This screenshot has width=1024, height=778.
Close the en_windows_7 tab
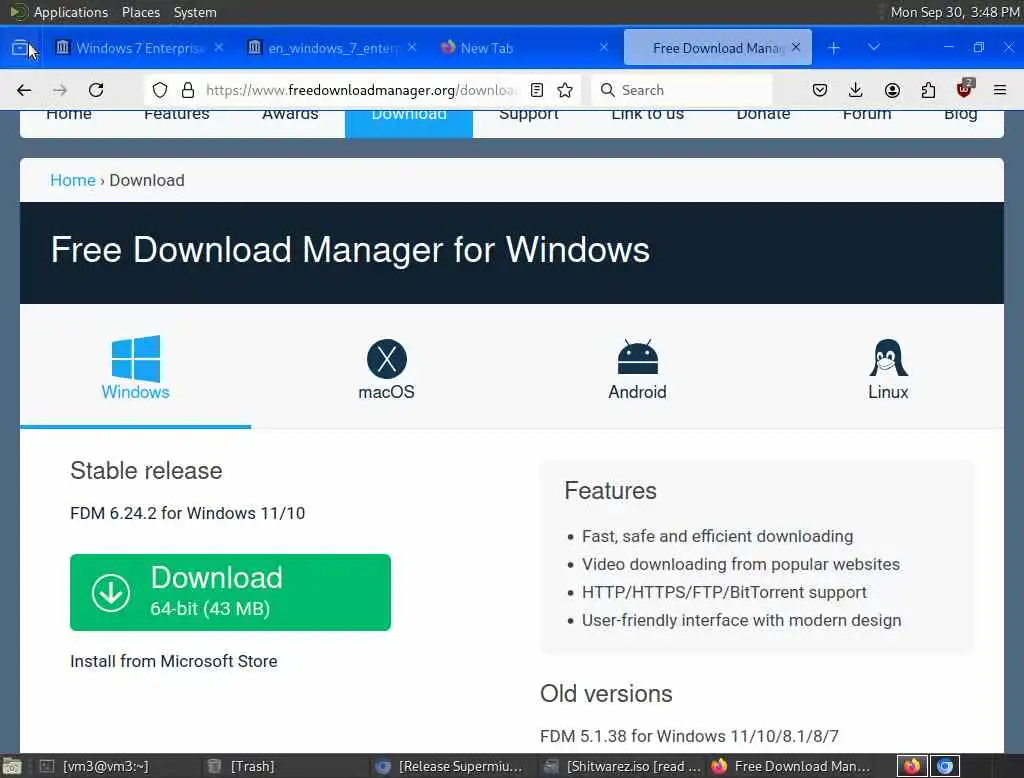click(412, 48)
